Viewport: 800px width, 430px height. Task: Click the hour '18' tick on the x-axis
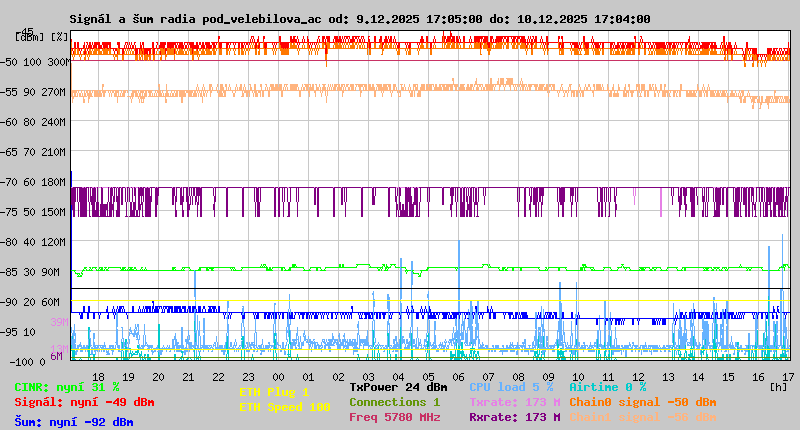[x=98, y=377]
